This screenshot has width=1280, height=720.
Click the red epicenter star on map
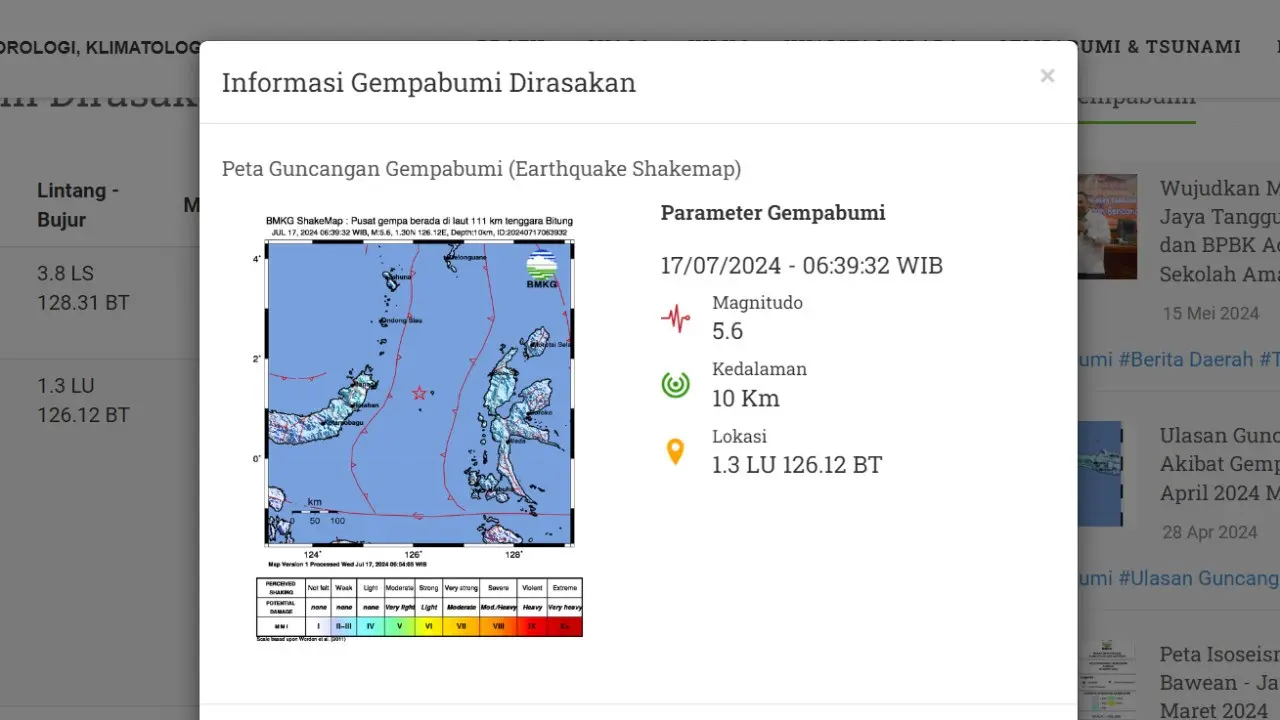(419, 393)
